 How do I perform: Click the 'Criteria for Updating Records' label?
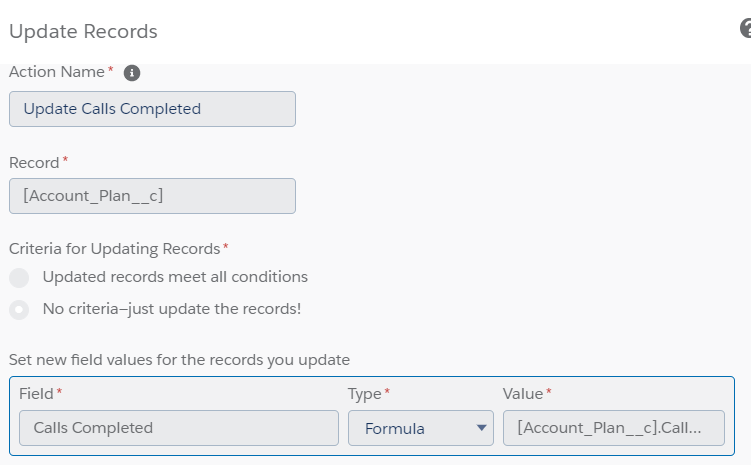(x=114, y=247)
